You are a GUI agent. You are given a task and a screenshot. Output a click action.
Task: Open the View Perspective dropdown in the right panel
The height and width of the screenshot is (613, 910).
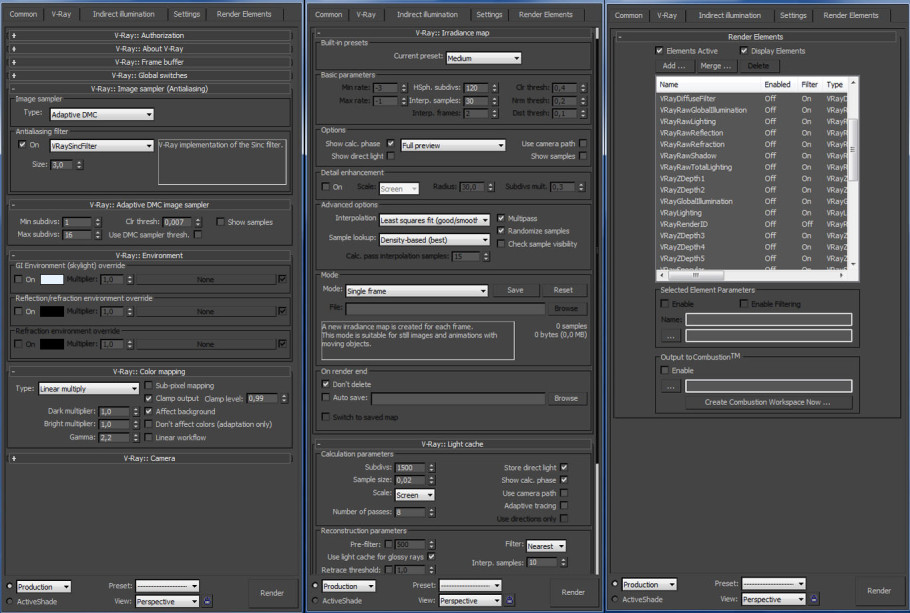pos(774,599)
